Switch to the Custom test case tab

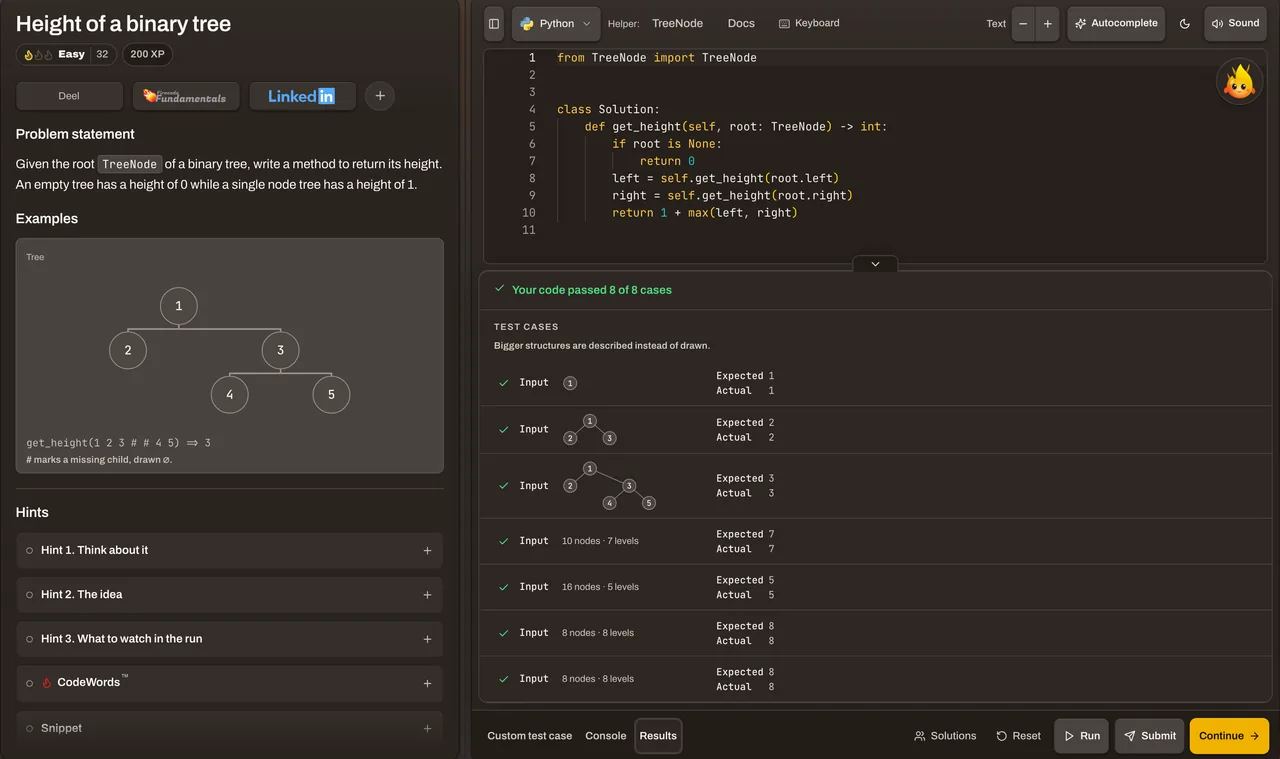tap(530, 736)
